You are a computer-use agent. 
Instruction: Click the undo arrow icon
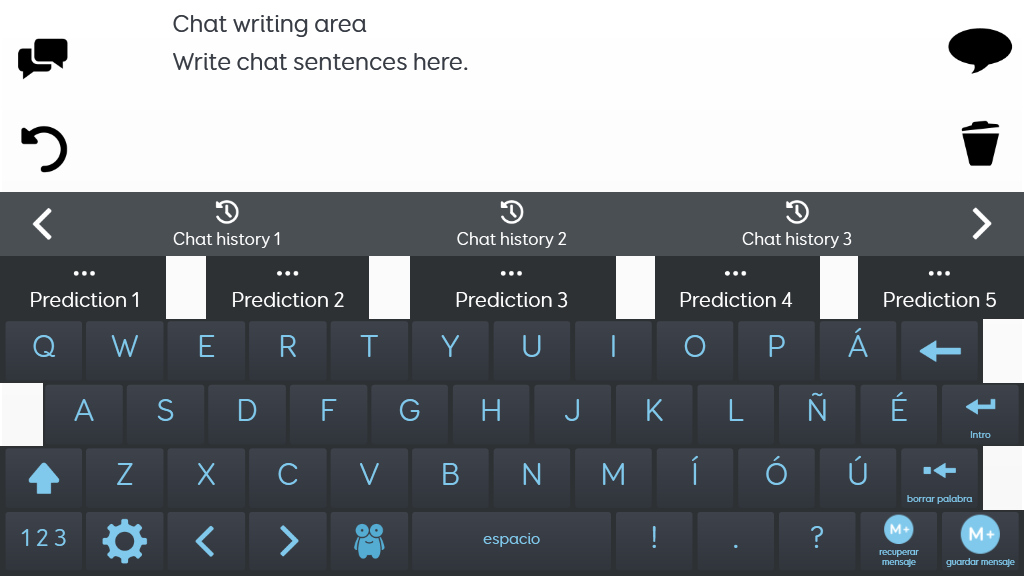pyautogui.click(x=44, y=149)
